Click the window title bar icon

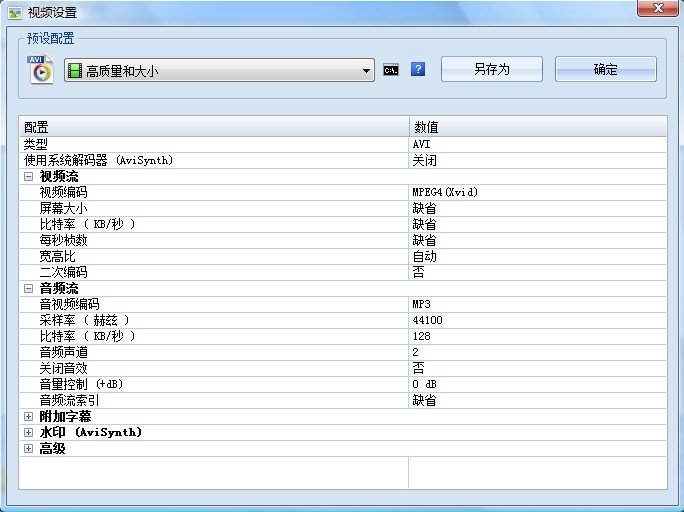[x=15, y=12]
